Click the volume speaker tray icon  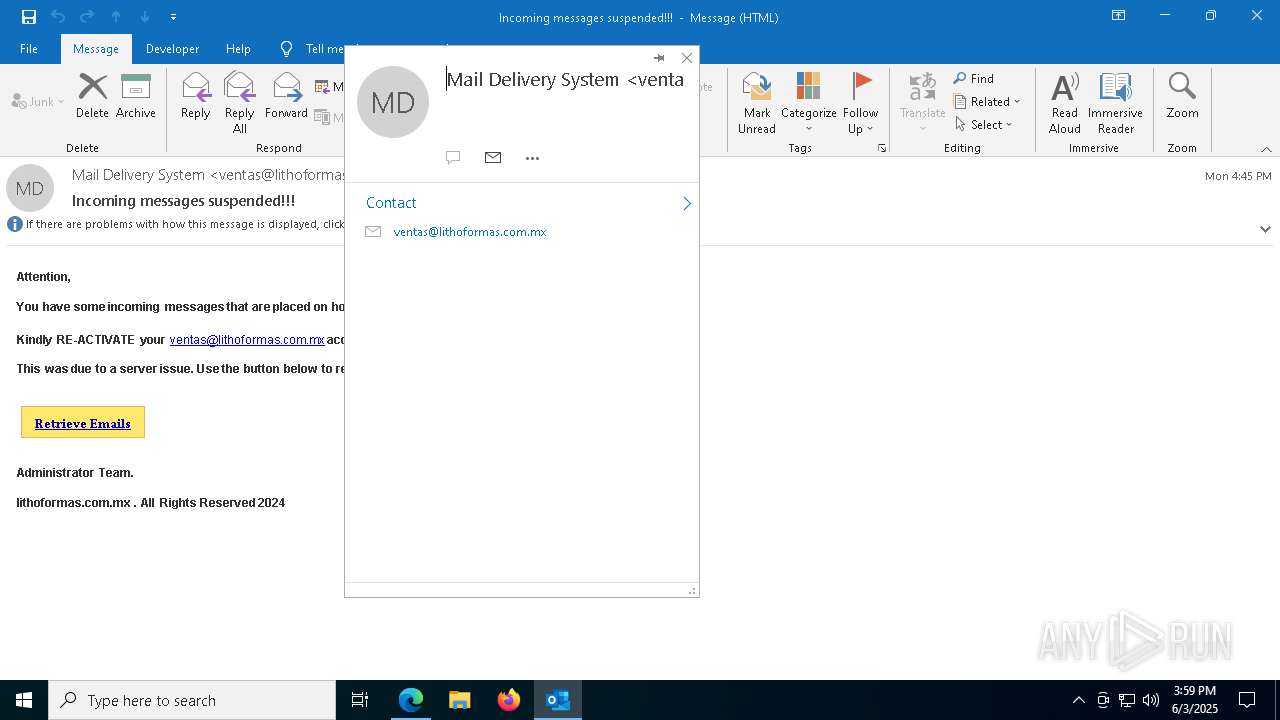click(1151, 700)
